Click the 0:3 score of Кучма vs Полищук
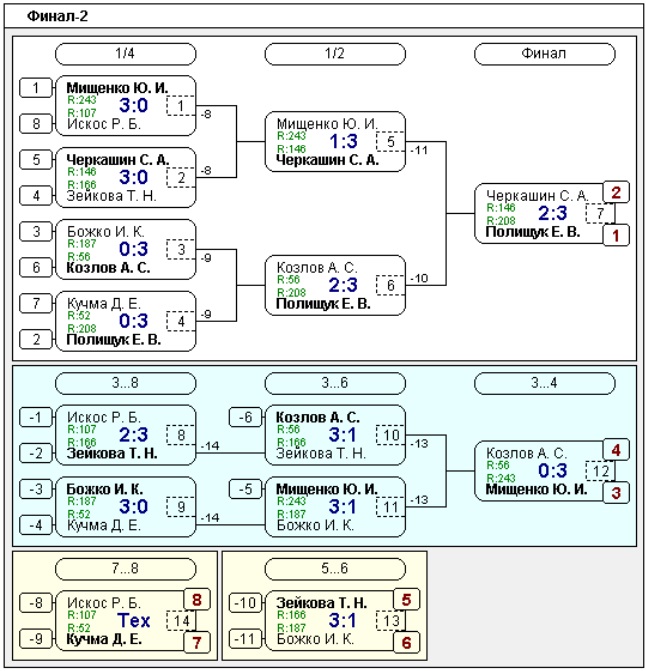 [x=133, y=321]
